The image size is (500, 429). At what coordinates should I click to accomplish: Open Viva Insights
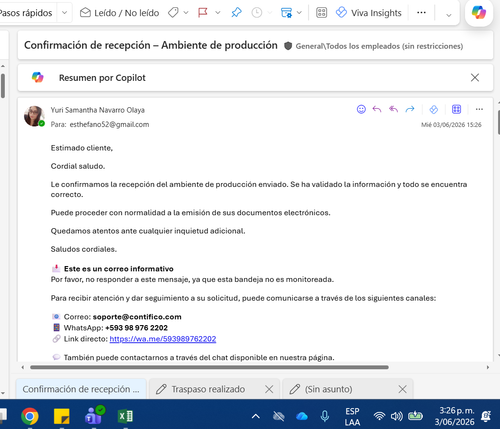click(369, 13)
